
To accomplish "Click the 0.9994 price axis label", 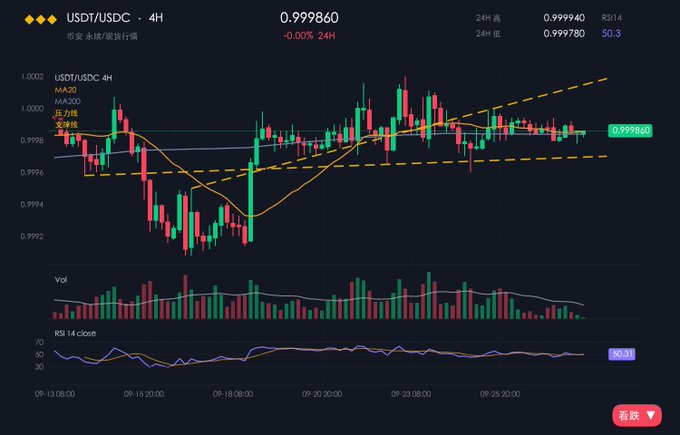I will pos(33,204).
